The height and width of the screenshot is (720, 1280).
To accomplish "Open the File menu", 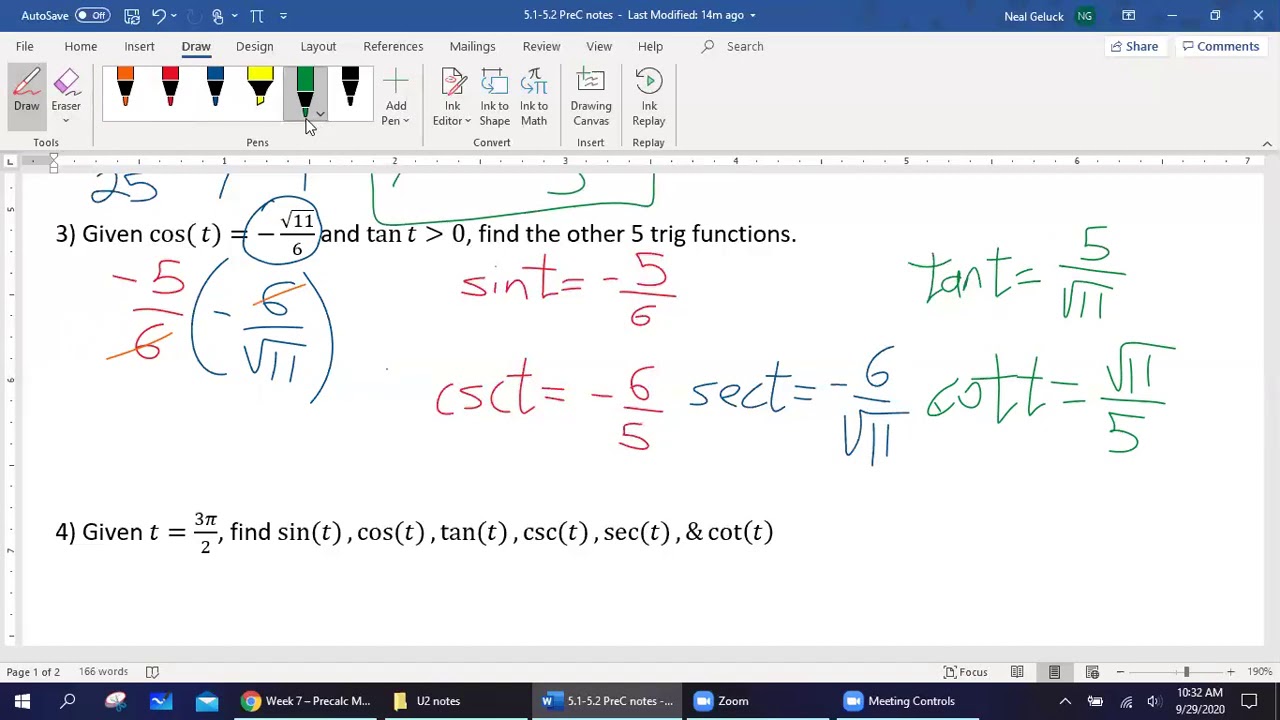I will [x=24, y=46].
